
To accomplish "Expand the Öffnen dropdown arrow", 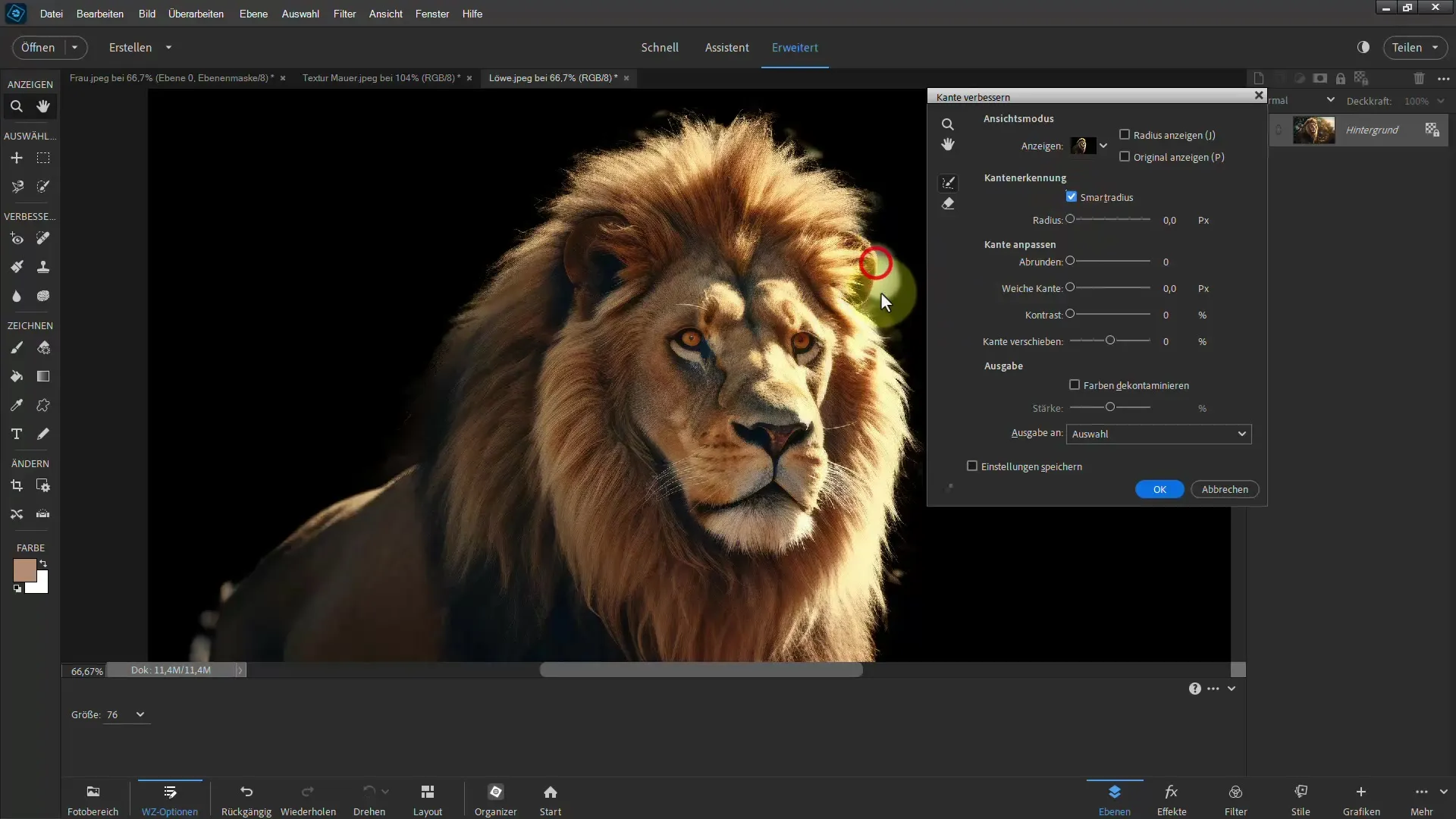I will click(x=75, y=47).
